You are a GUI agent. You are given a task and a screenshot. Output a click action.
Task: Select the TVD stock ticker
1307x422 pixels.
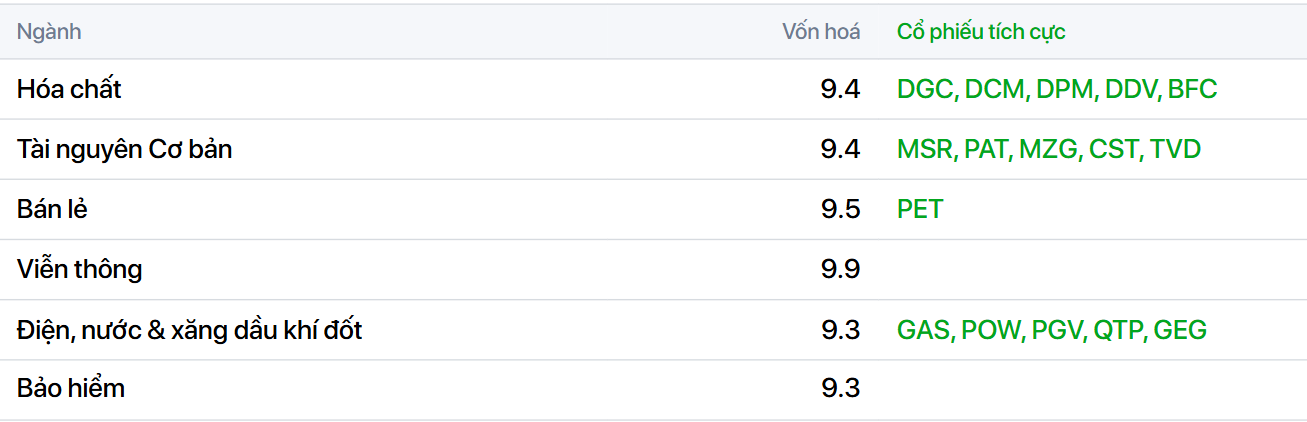click(x=1175, y=149)
